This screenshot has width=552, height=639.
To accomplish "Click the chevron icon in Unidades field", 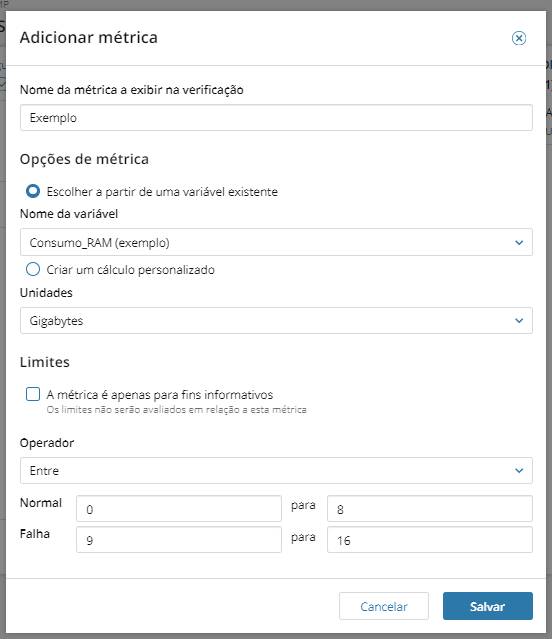I will click(x=519, y=321).
